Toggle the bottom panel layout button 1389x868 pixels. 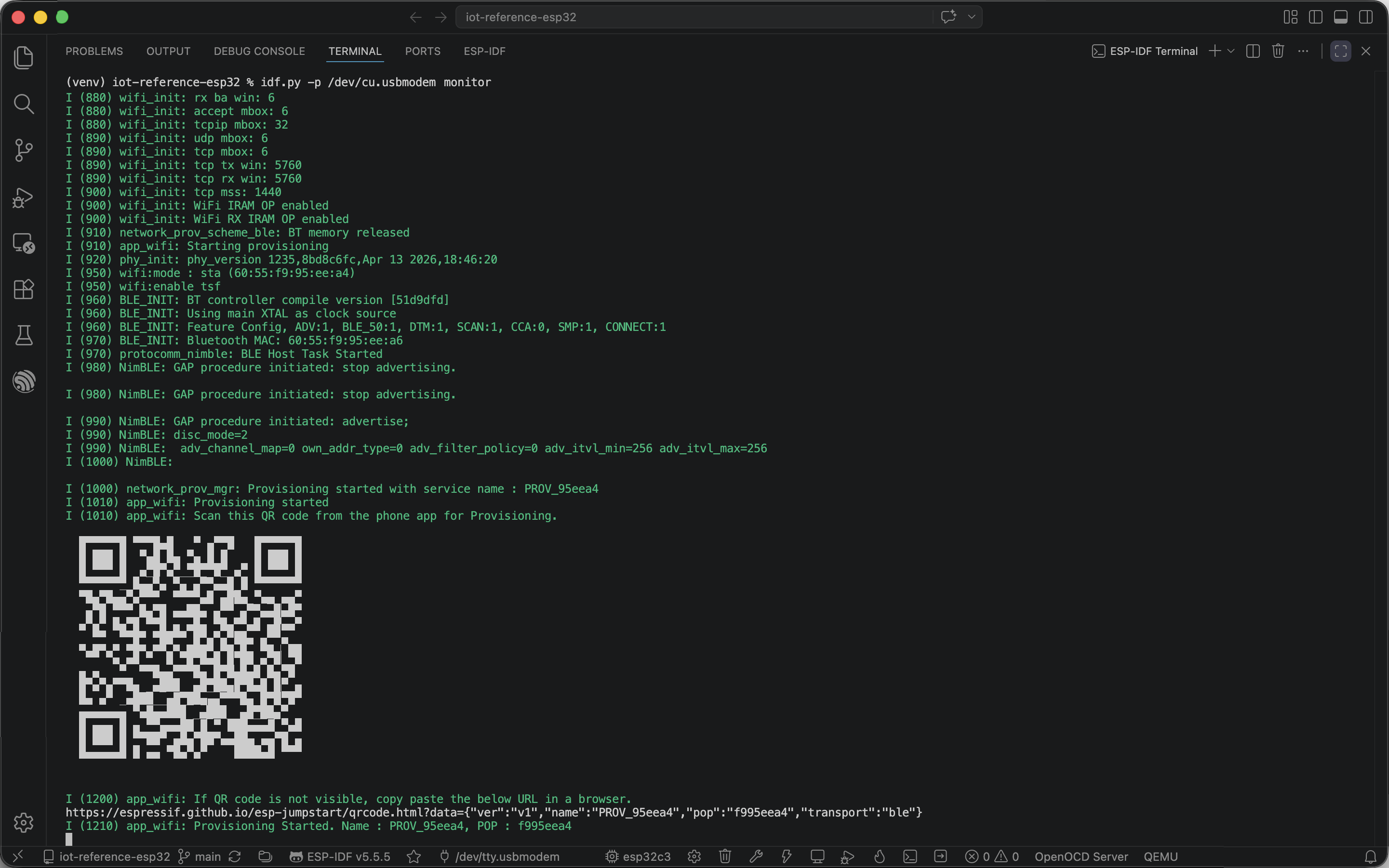(1340, 17)
